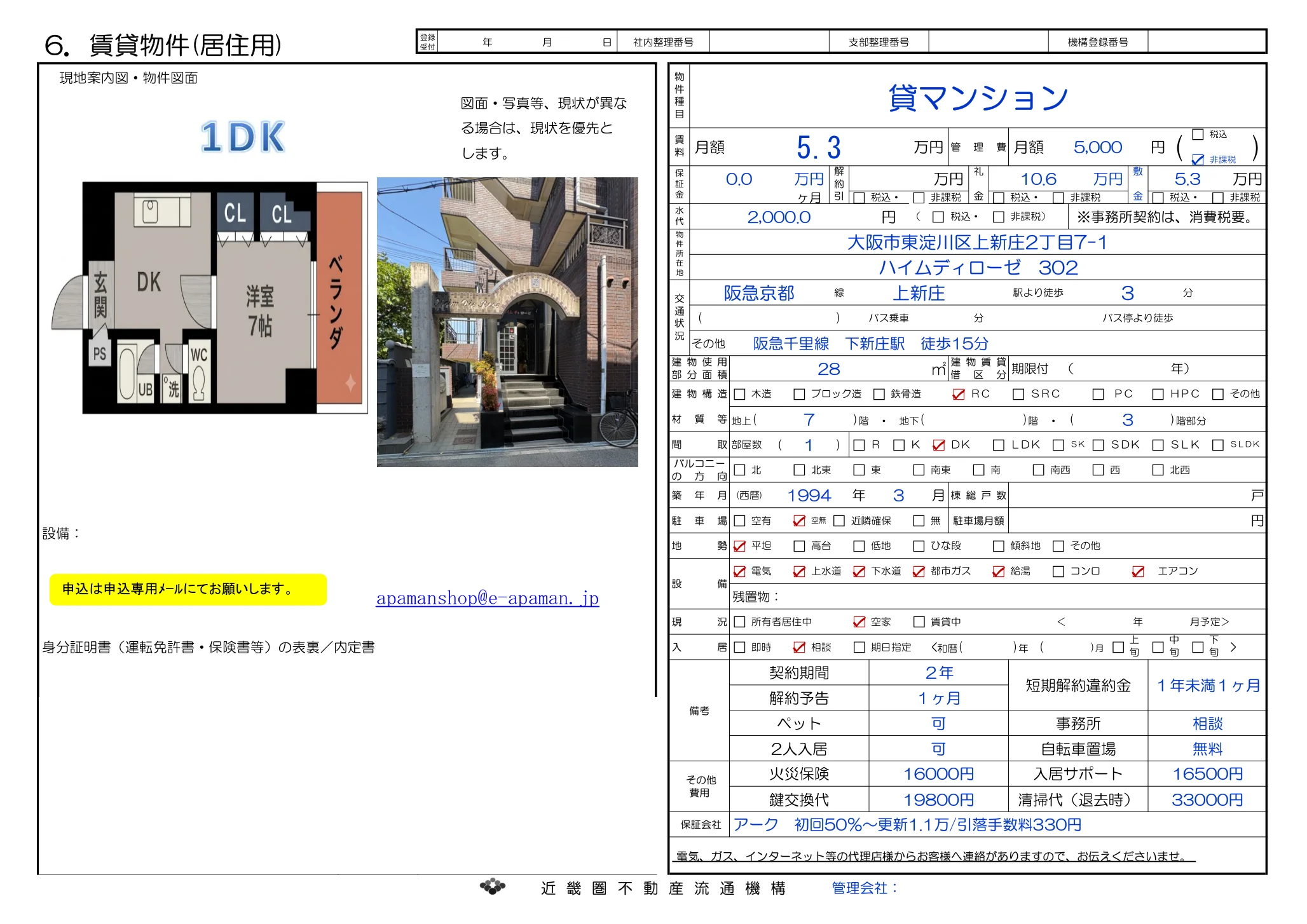This screenshot has height=924, width=1307.
Task: Select the build year 1994
Action: [809, 496]
